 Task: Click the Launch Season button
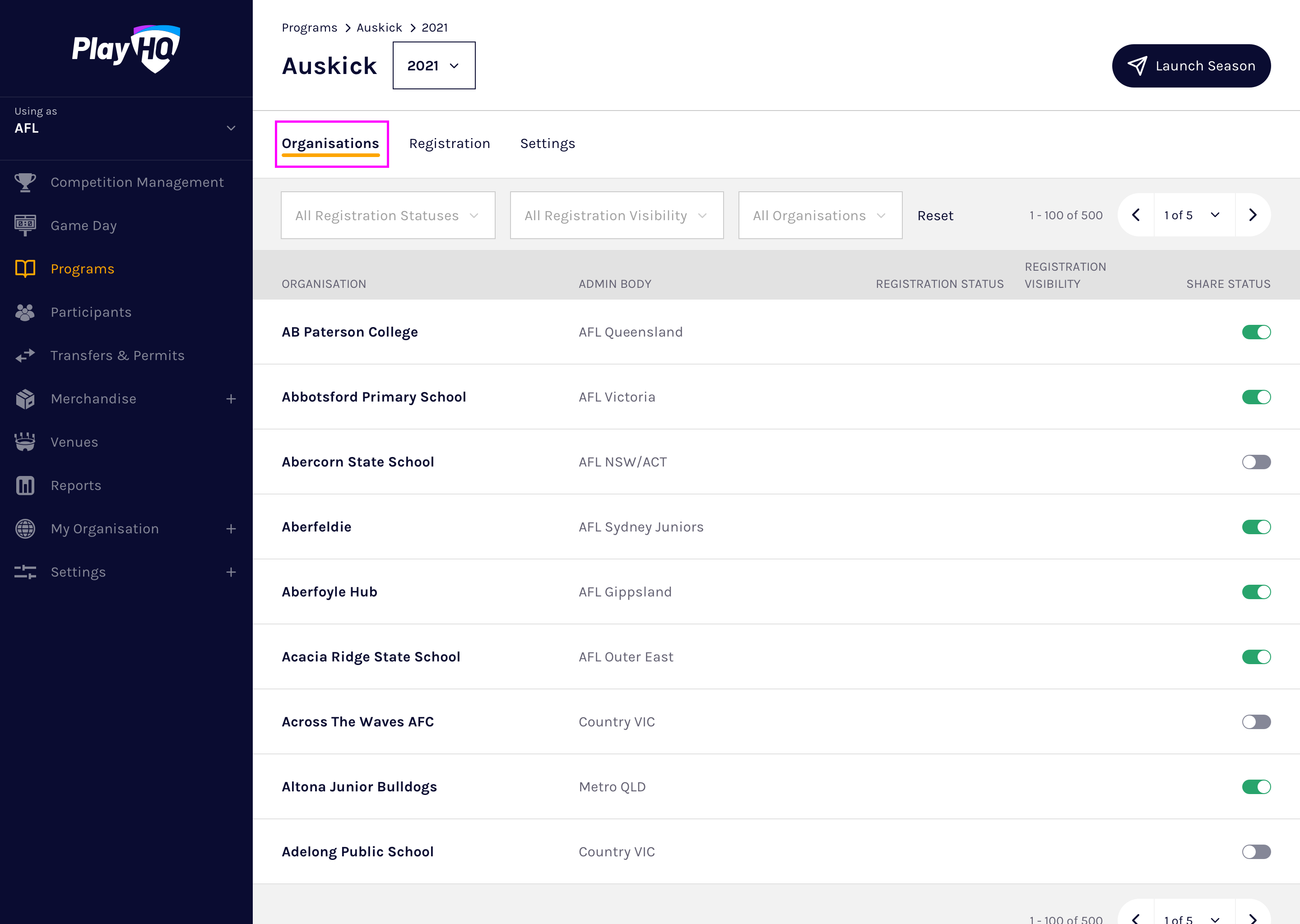tap(1191, 66)
